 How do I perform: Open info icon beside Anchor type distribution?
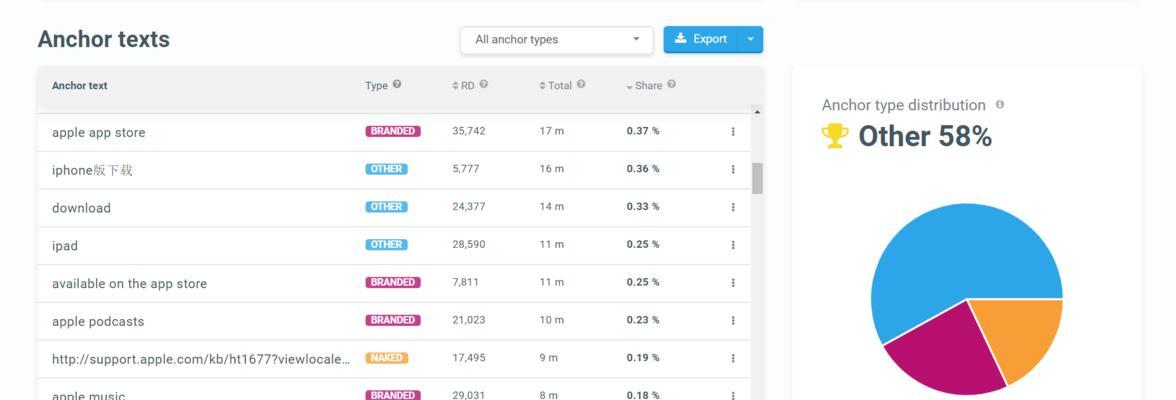pyautogui.click(x=999, y=105)
